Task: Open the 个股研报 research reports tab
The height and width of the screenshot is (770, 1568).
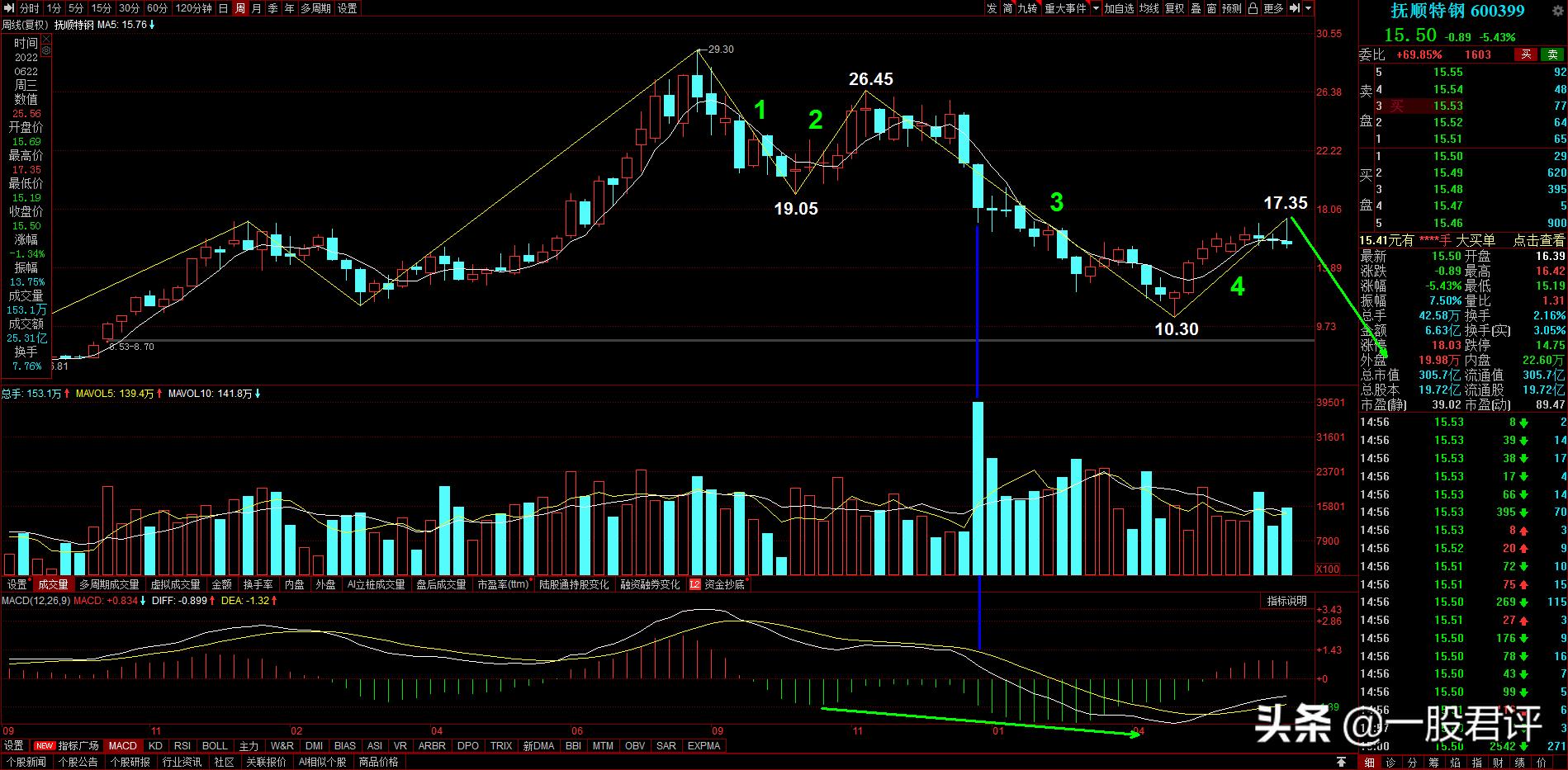Action: 130,763
